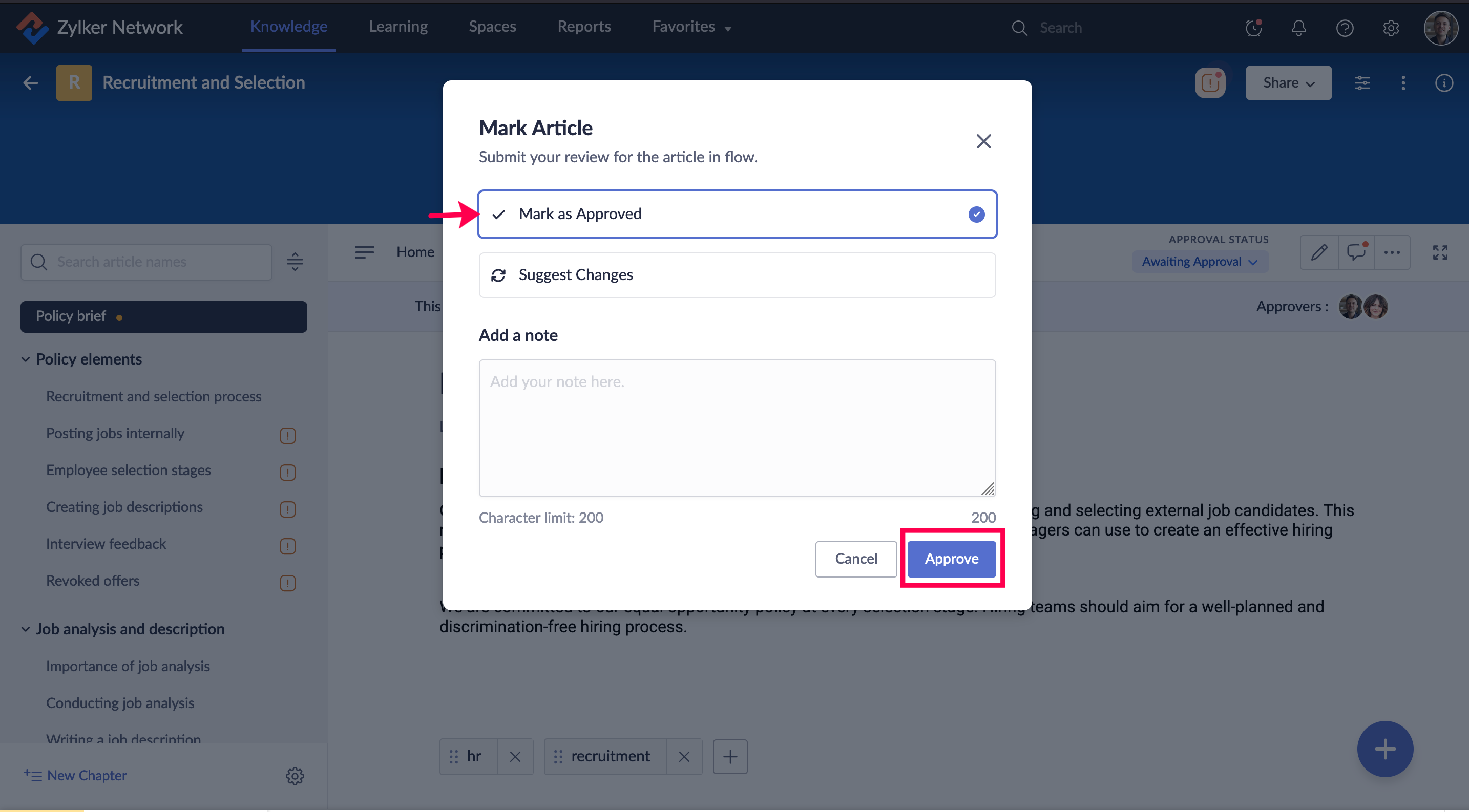Click the back arrow beside Recruitment title
Viewport: 1469px width, 812px height.
pyautogui.click(x=30, y=83)
